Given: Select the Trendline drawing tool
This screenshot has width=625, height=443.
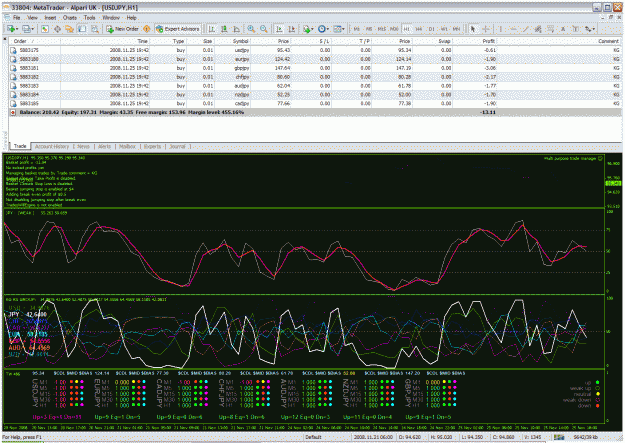Looking at the screenshot, I should coord(526,29).
